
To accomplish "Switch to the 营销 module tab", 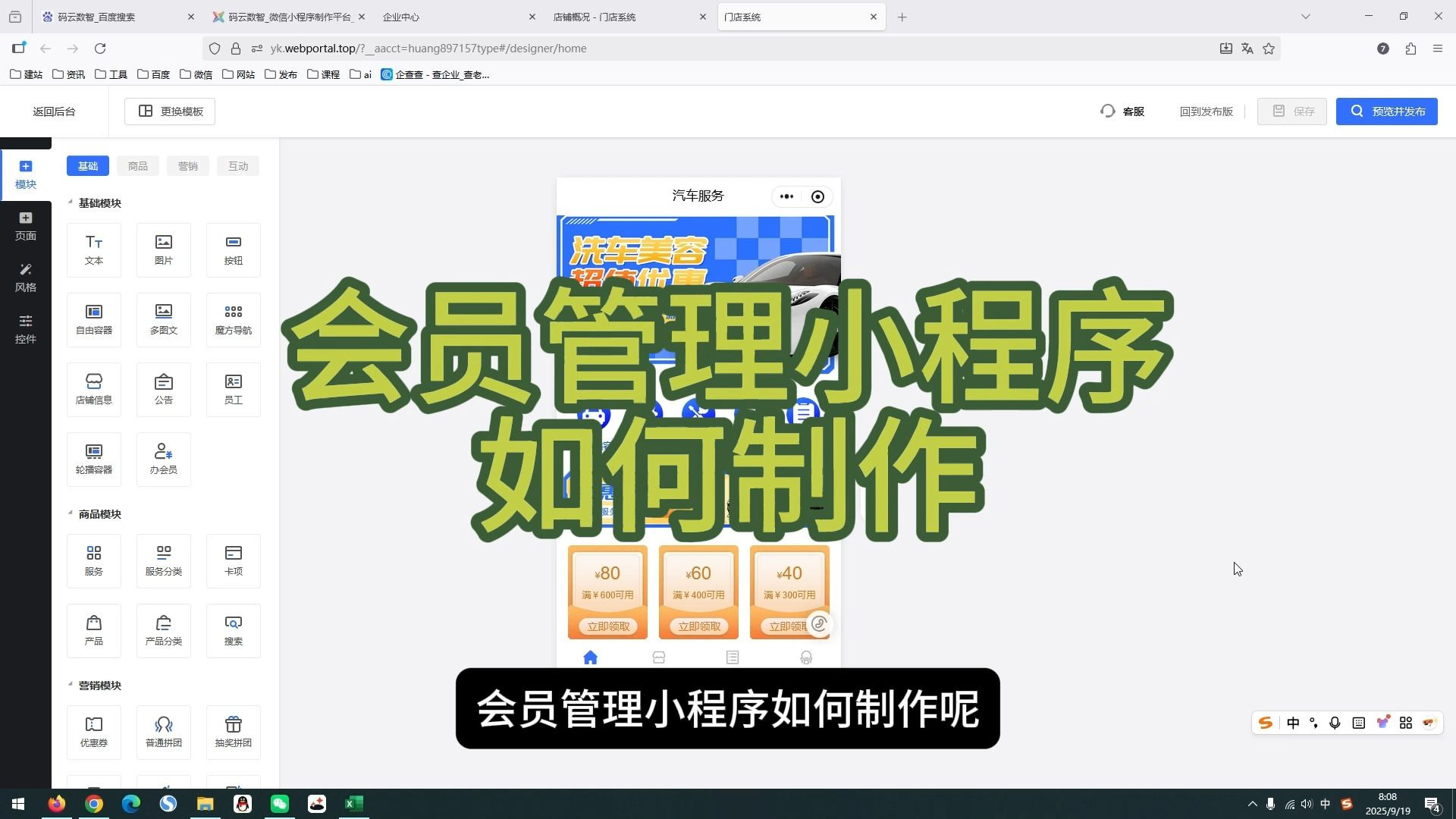I will (x=187, y=165).
